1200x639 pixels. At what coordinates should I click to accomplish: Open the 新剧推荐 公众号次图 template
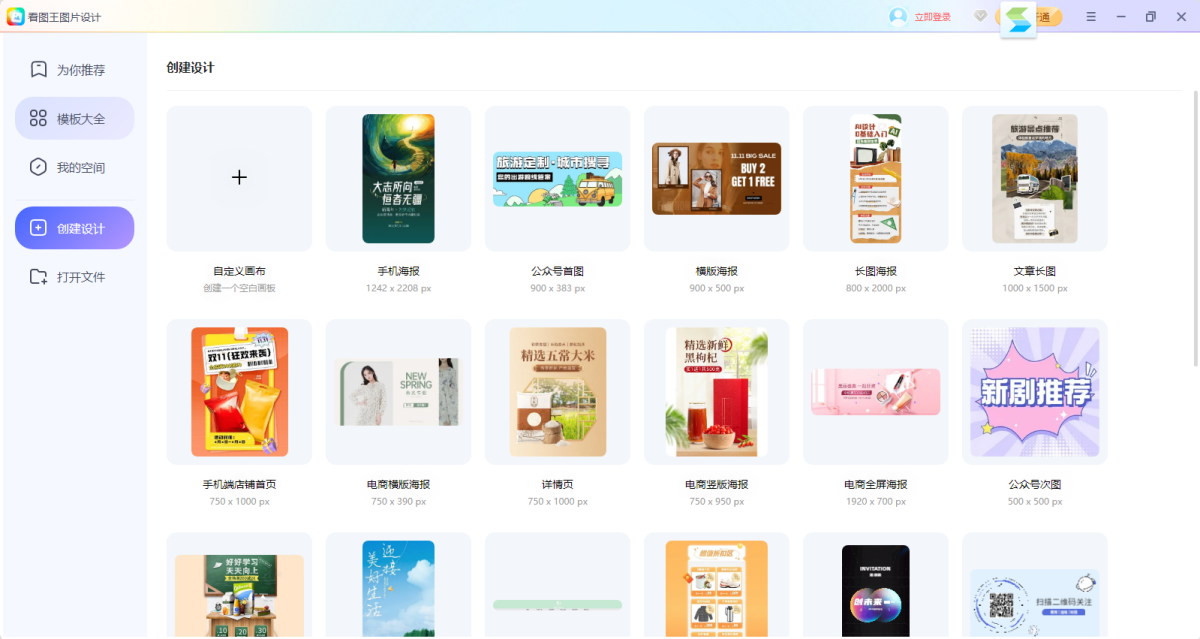(1034, 391)
